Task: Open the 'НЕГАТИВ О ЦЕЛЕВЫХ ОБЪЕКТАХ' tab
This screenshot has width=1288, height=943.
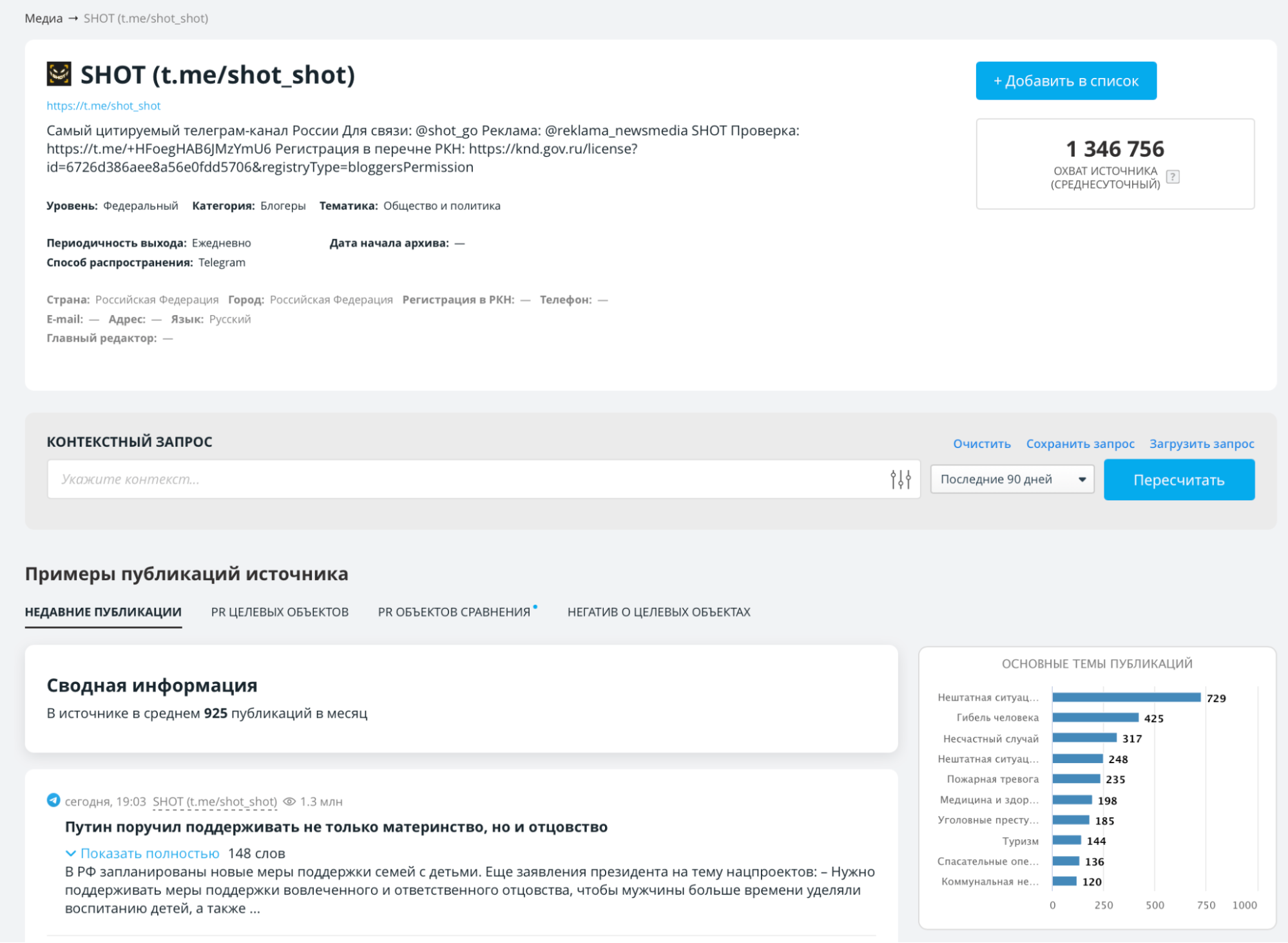Action: click(x=658, y=612)
